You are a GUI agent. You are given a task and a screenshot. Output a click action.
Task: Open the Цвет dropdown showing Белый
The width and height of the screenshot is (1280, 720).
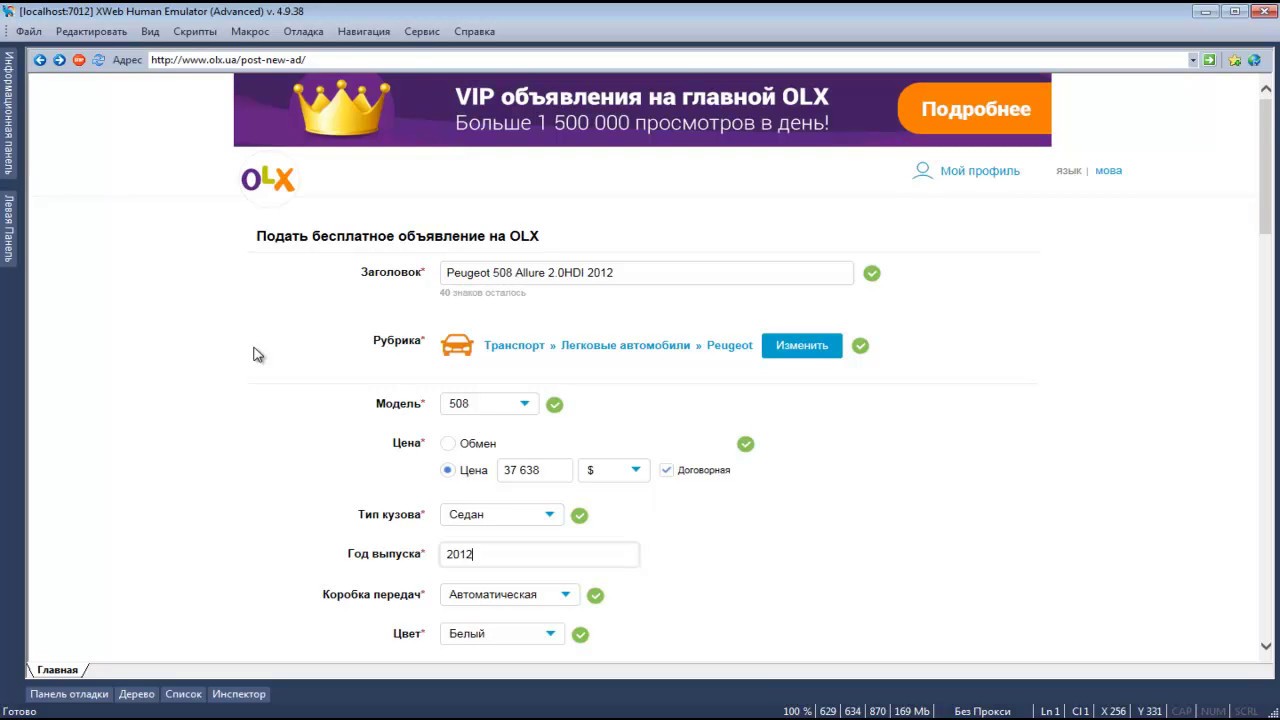(502, 634)
